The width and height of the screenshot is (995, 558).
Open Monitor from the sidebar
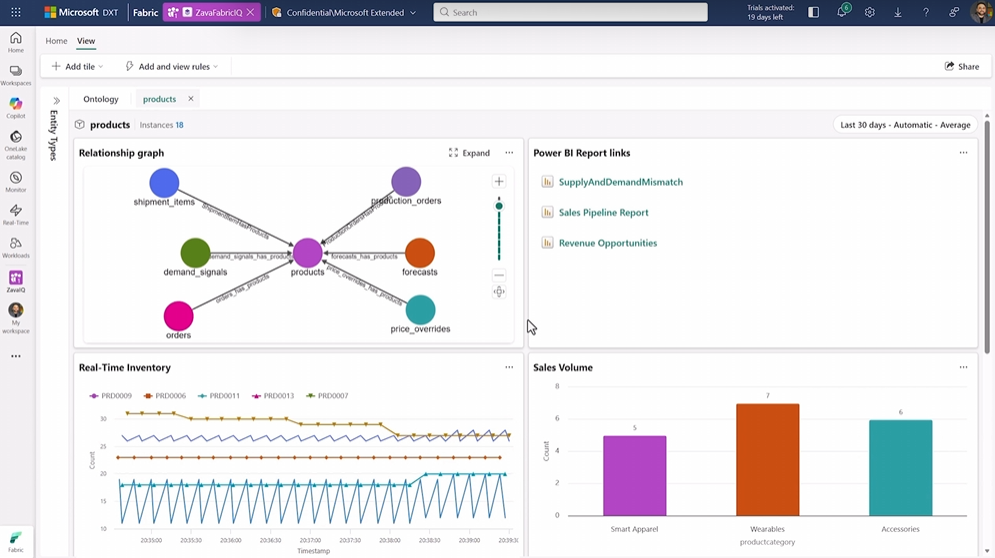16,182
